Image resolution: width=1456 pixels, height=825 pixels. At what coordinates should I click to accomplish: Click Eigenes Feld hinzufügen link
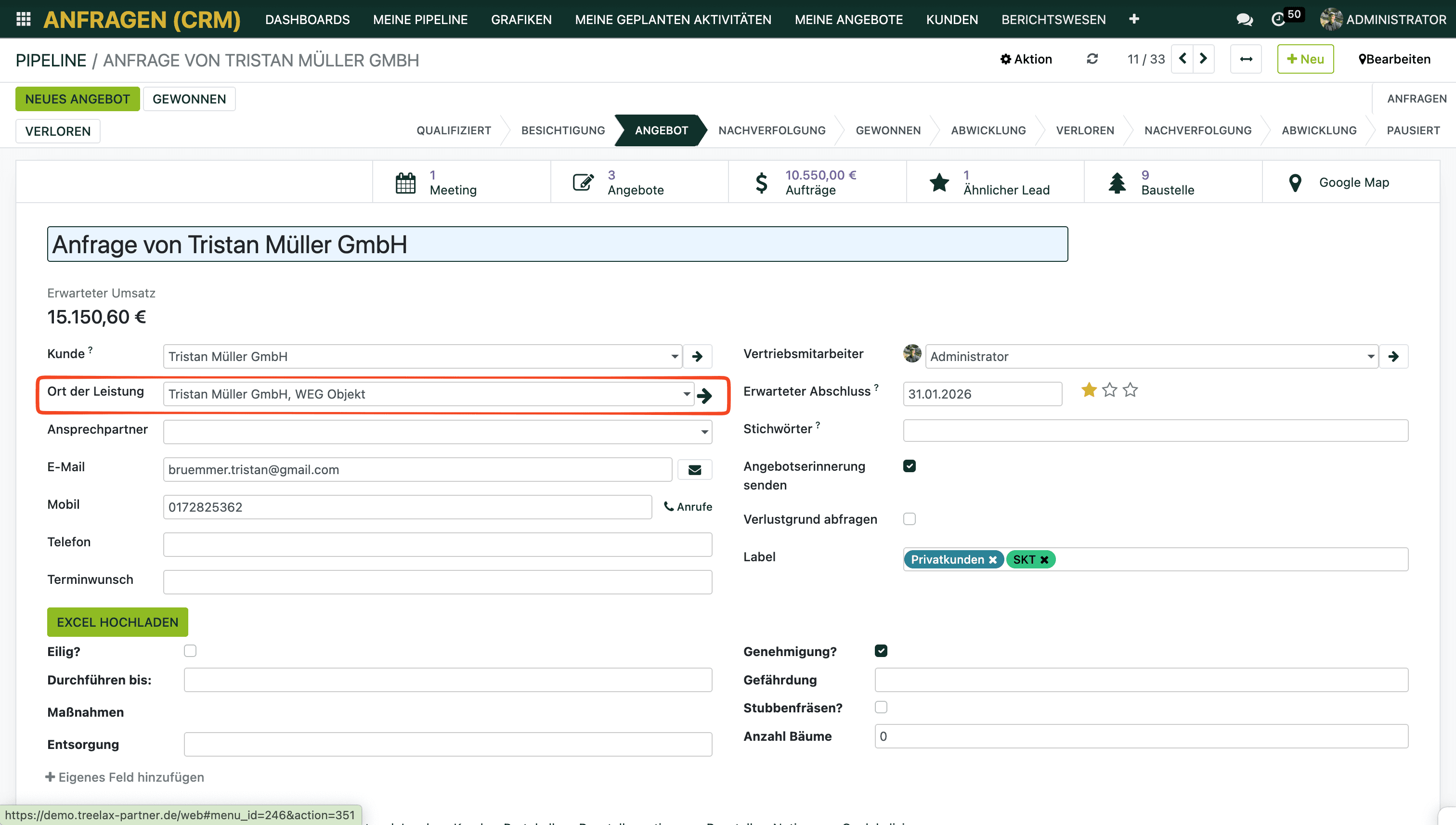coord(125,777)
